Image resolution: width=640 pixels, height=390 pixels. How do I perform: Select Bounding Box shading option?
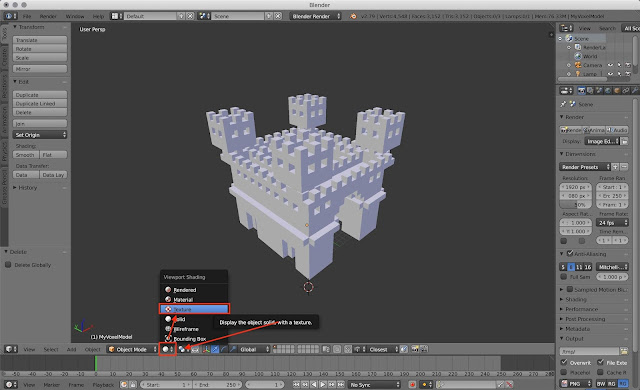[x=193, y=339]
